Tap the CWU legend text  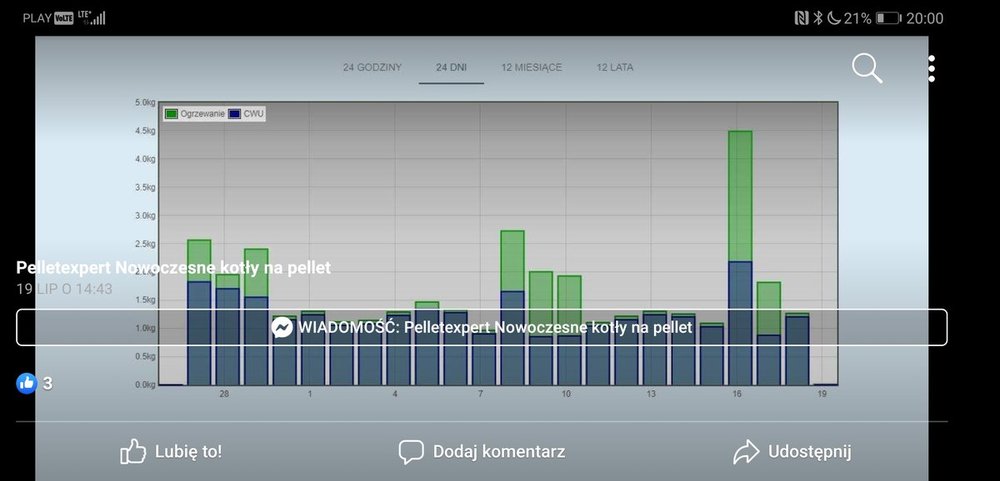click(253, 114)
